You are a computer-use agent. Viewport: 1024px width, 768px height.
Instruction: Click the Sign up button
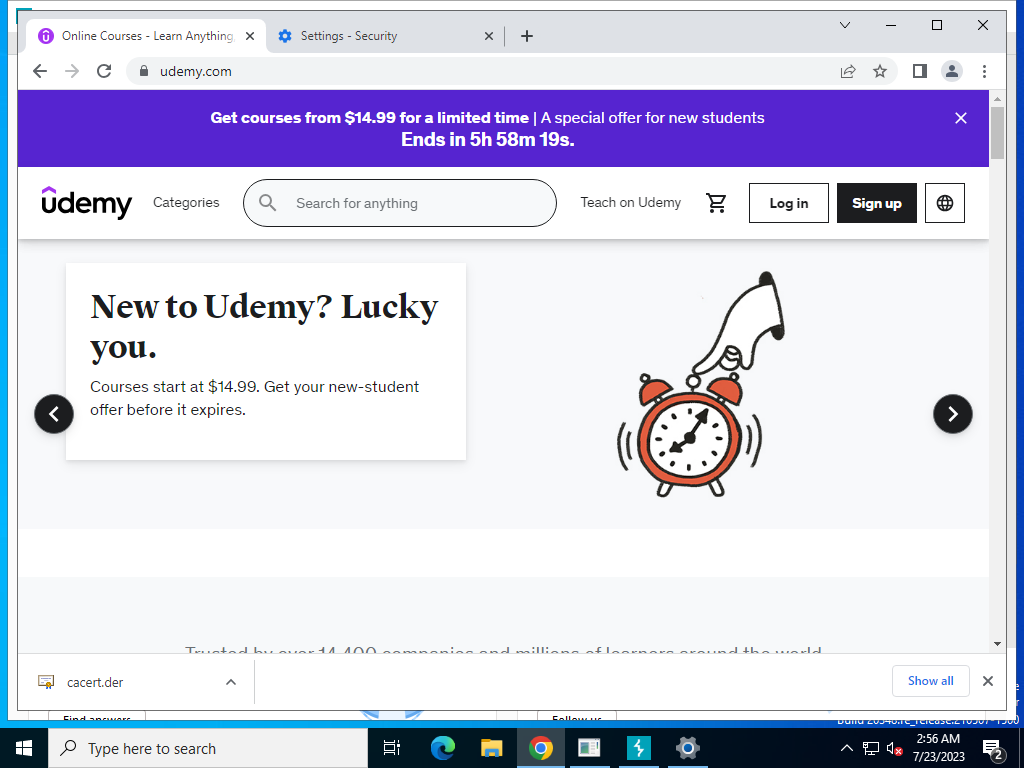pyautogui.click(x=876, y=203)
